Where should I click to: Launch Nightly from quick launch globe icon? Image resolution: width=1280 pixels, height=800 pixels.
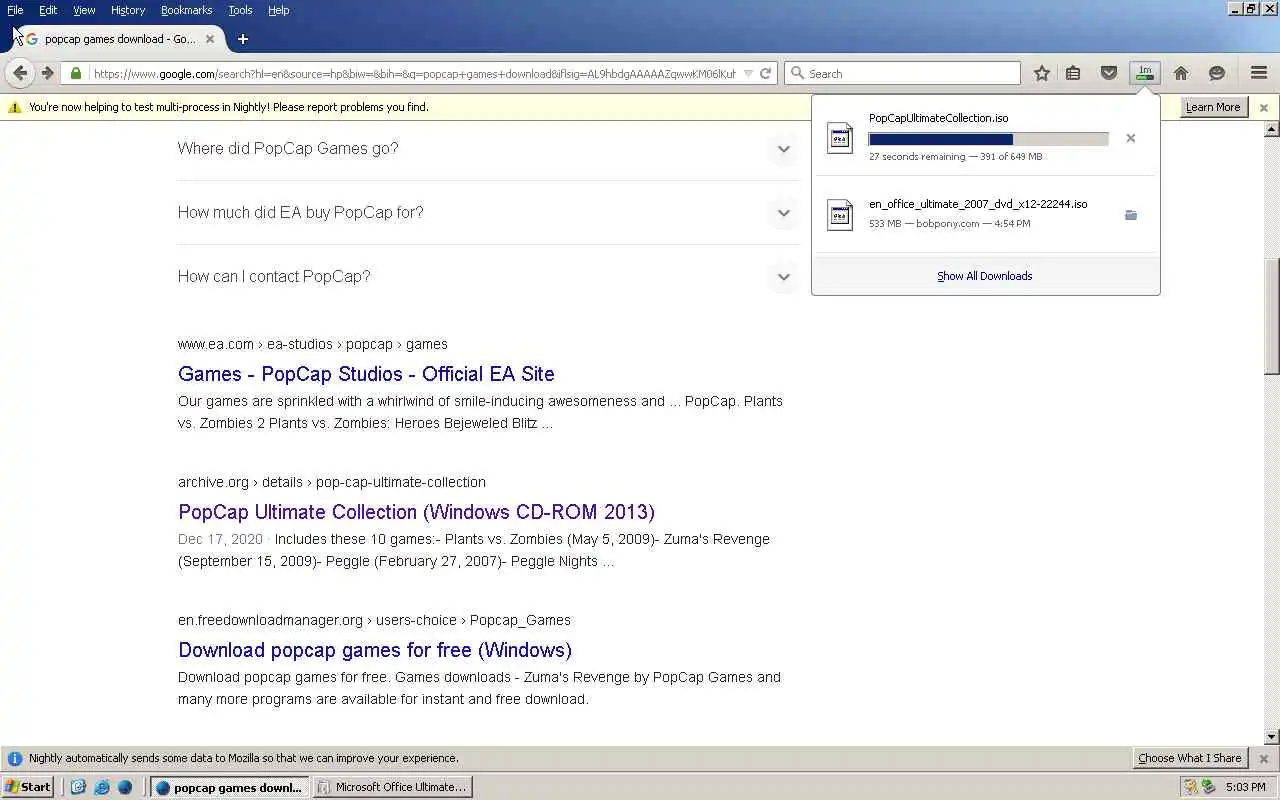125,787
